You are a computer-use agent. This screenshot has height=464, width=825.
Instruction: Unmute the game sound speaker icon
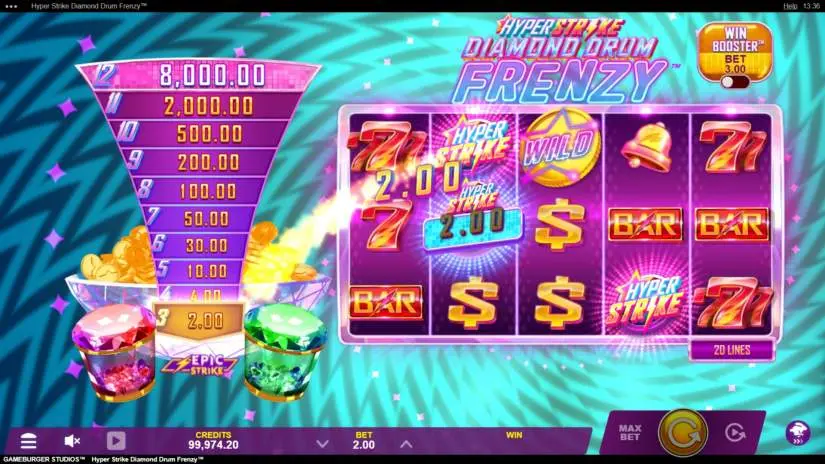[x=72, y=441]
